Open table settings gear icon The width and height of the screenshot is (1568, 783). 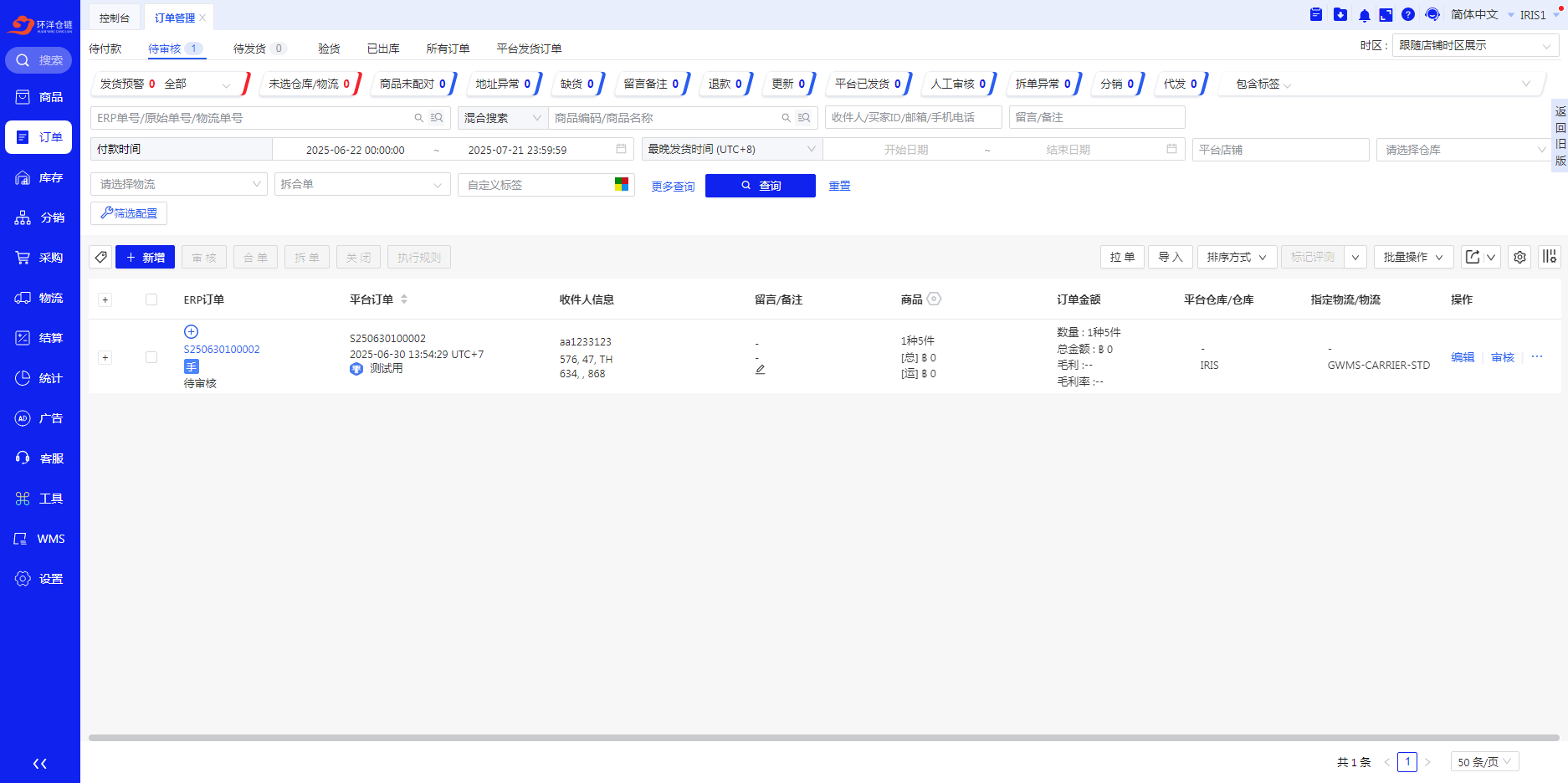pos(1519,257)
